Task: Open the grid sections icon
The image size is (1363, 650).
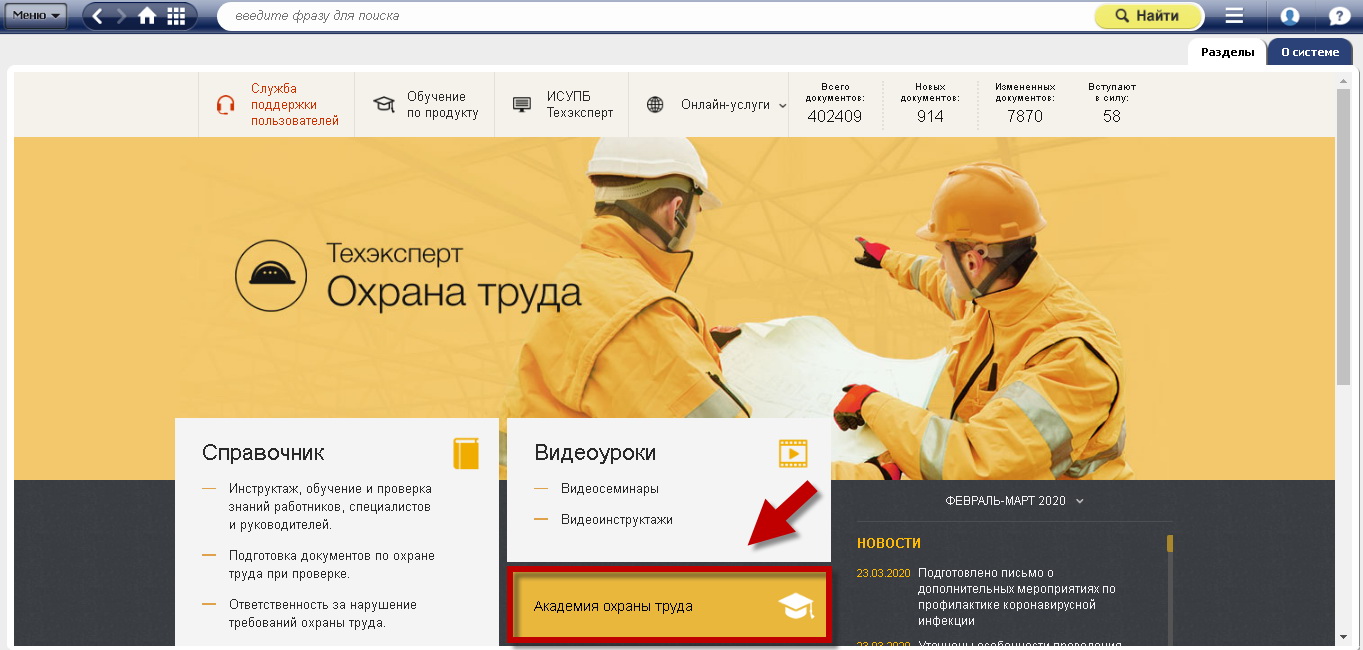Action: pos(176,16)
